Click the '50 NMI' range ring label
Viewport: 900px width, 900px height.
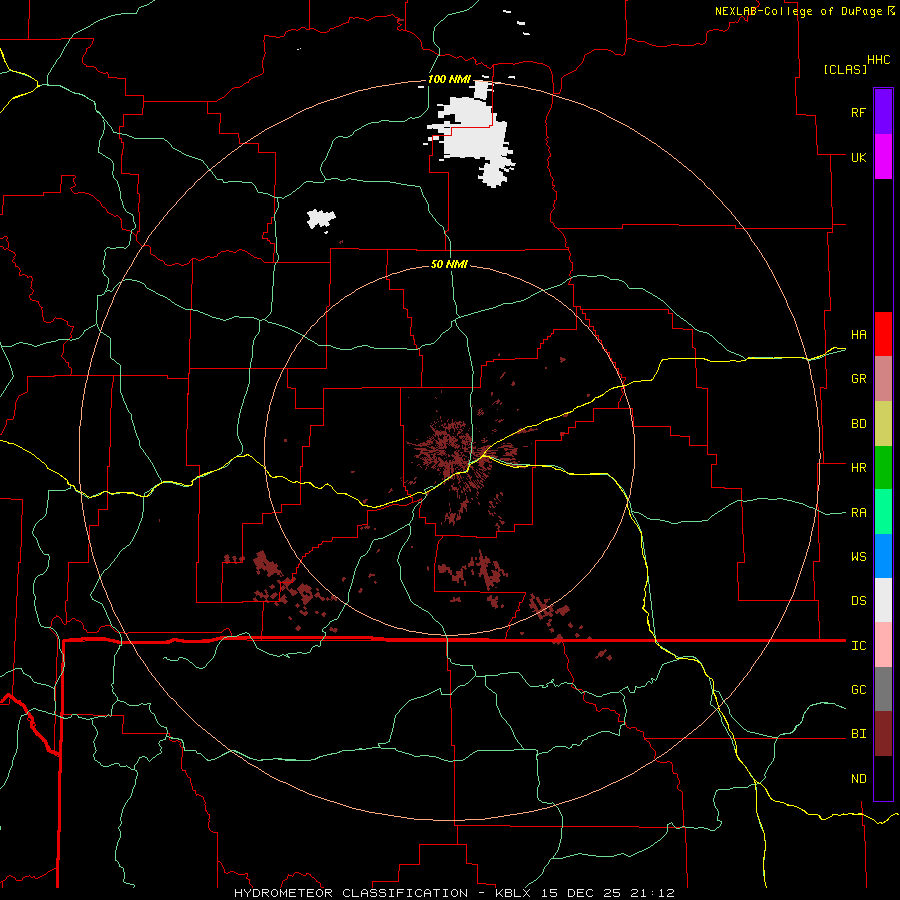449,264
